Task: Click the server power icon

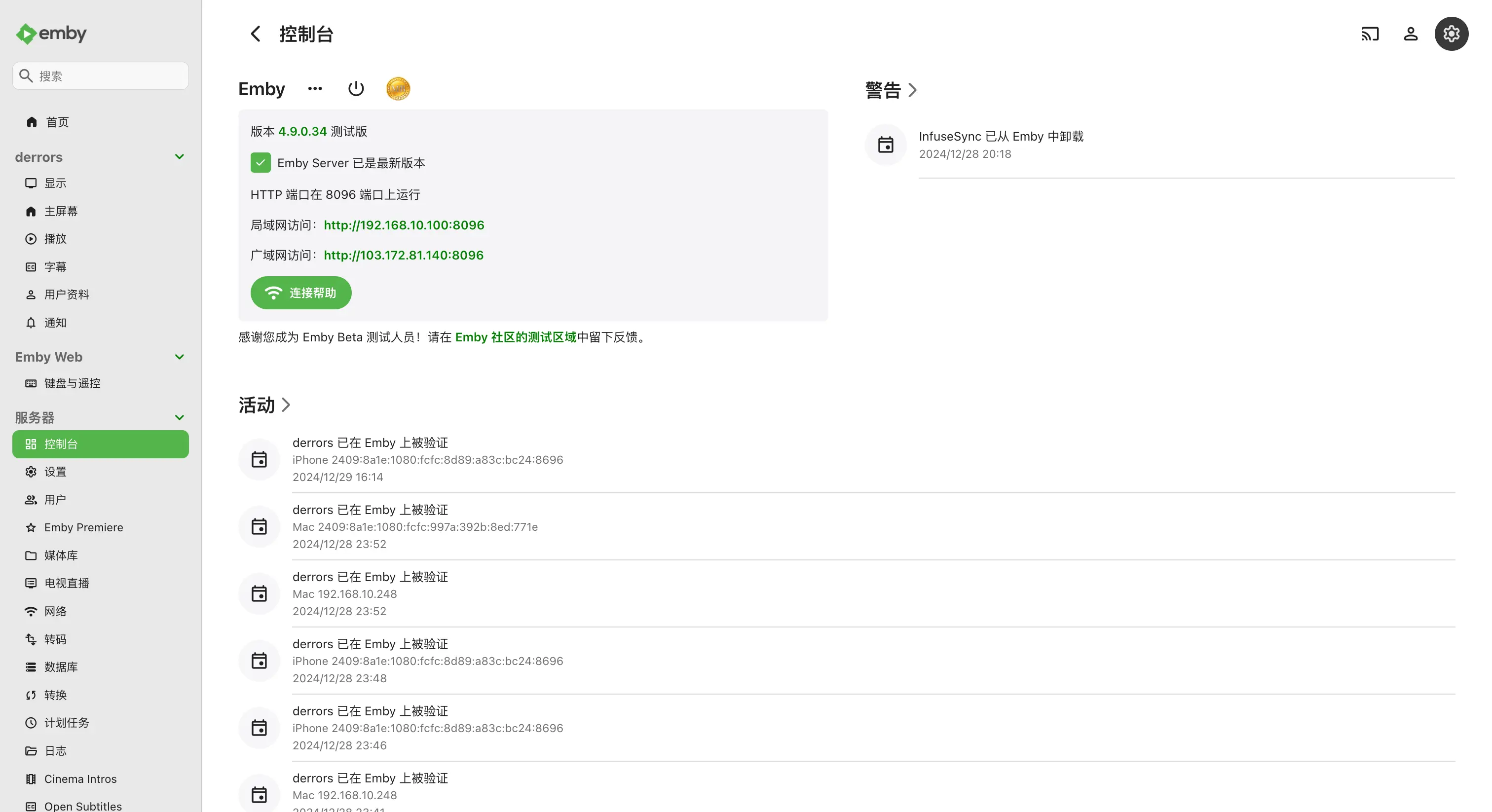Action: coord(356,89)
